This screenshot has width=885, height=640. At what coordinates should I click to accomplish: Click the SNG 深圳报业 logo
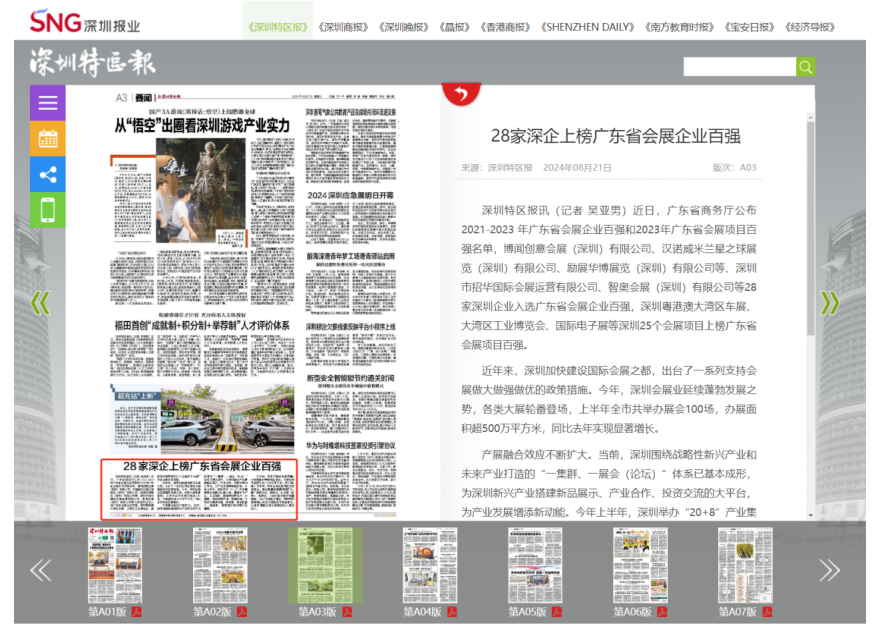point(84,22)
